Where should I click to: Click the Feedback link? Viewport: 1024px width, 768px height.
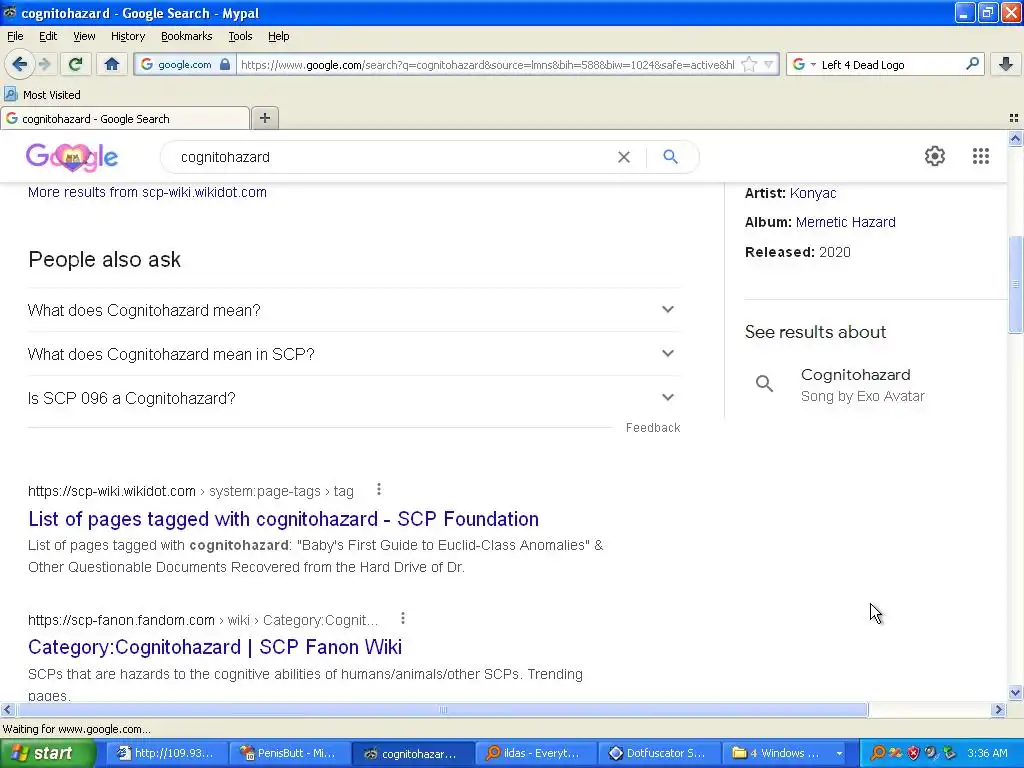pos(652,428)
